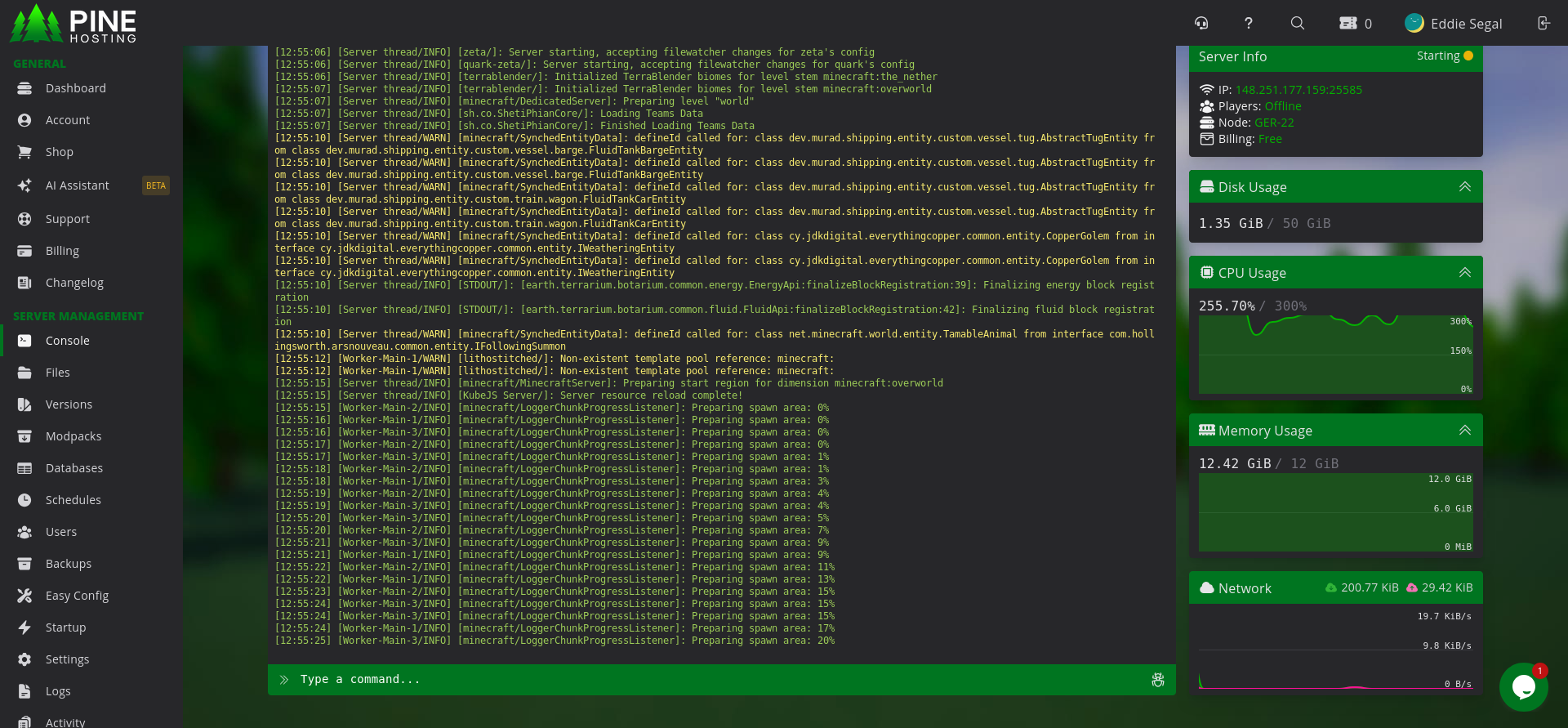Click the Settings gear icon in sidebar

point(24,659)
